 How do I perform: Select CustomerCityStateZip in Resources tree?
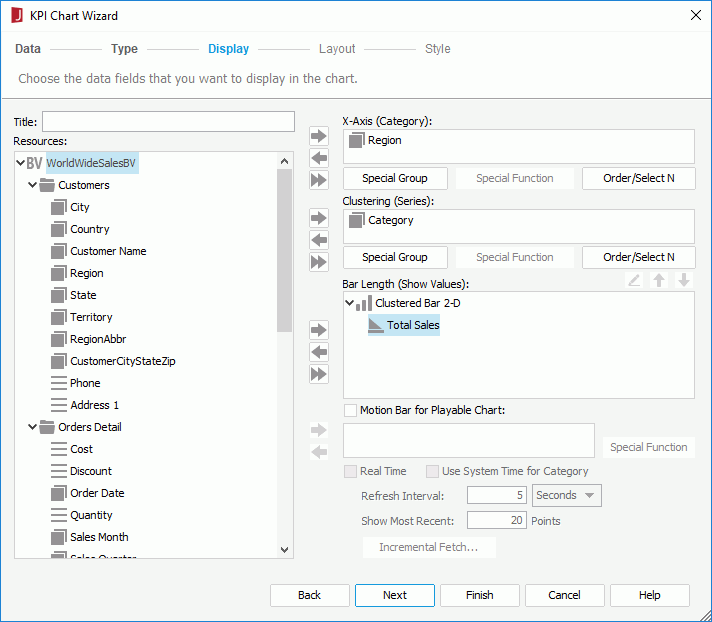click(123, 361)
